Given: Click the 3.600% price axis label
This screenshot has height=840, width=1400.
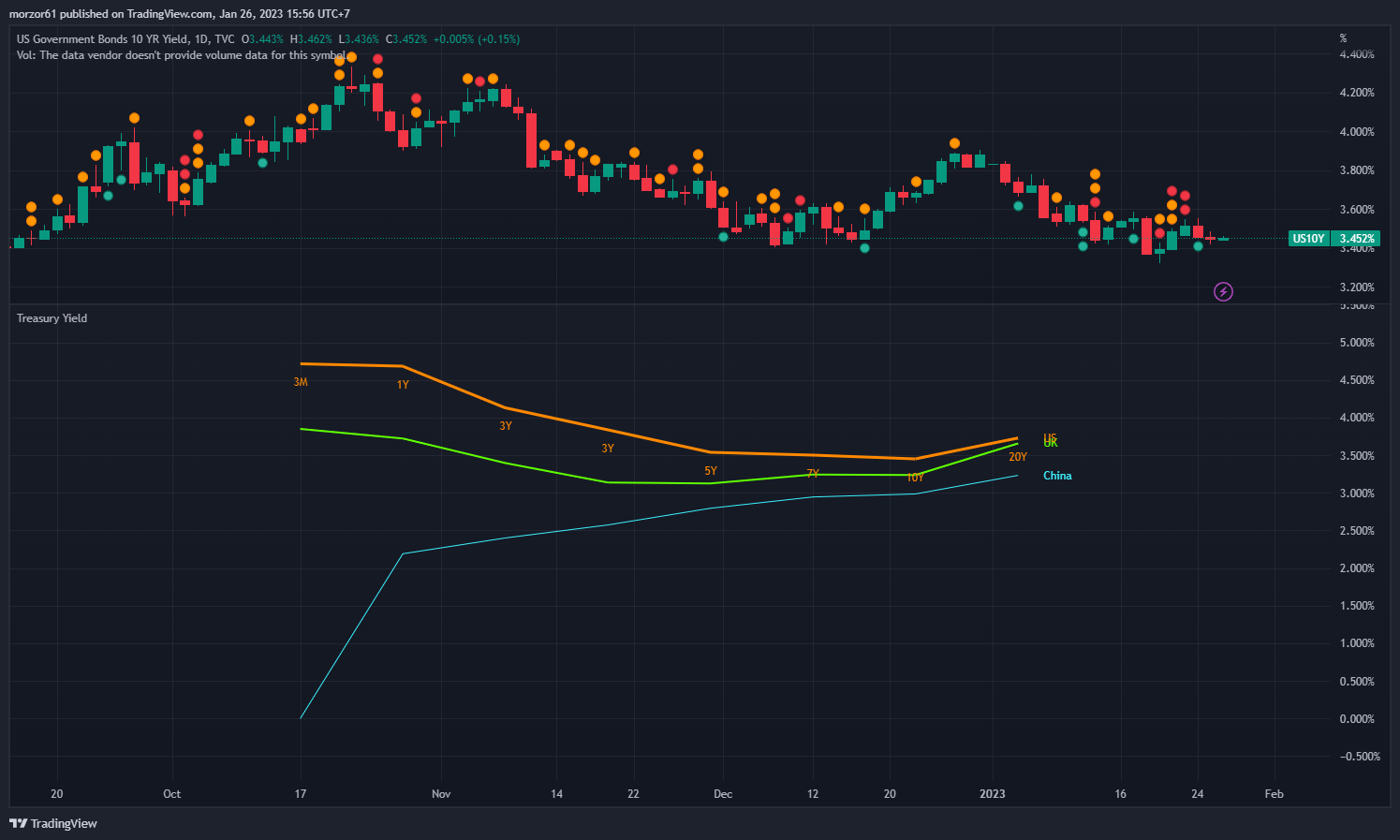Looking at the screenshot, I should click(1357, 210).
